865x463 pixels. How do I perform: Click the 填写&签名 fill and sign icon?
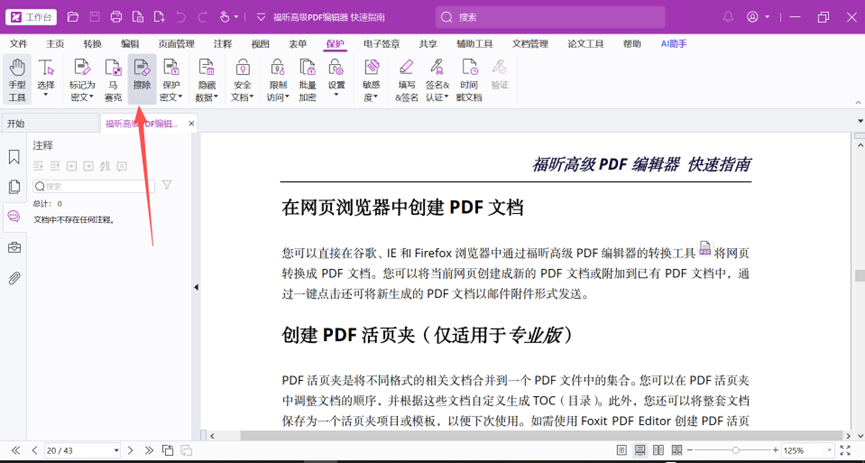point(406,78)
